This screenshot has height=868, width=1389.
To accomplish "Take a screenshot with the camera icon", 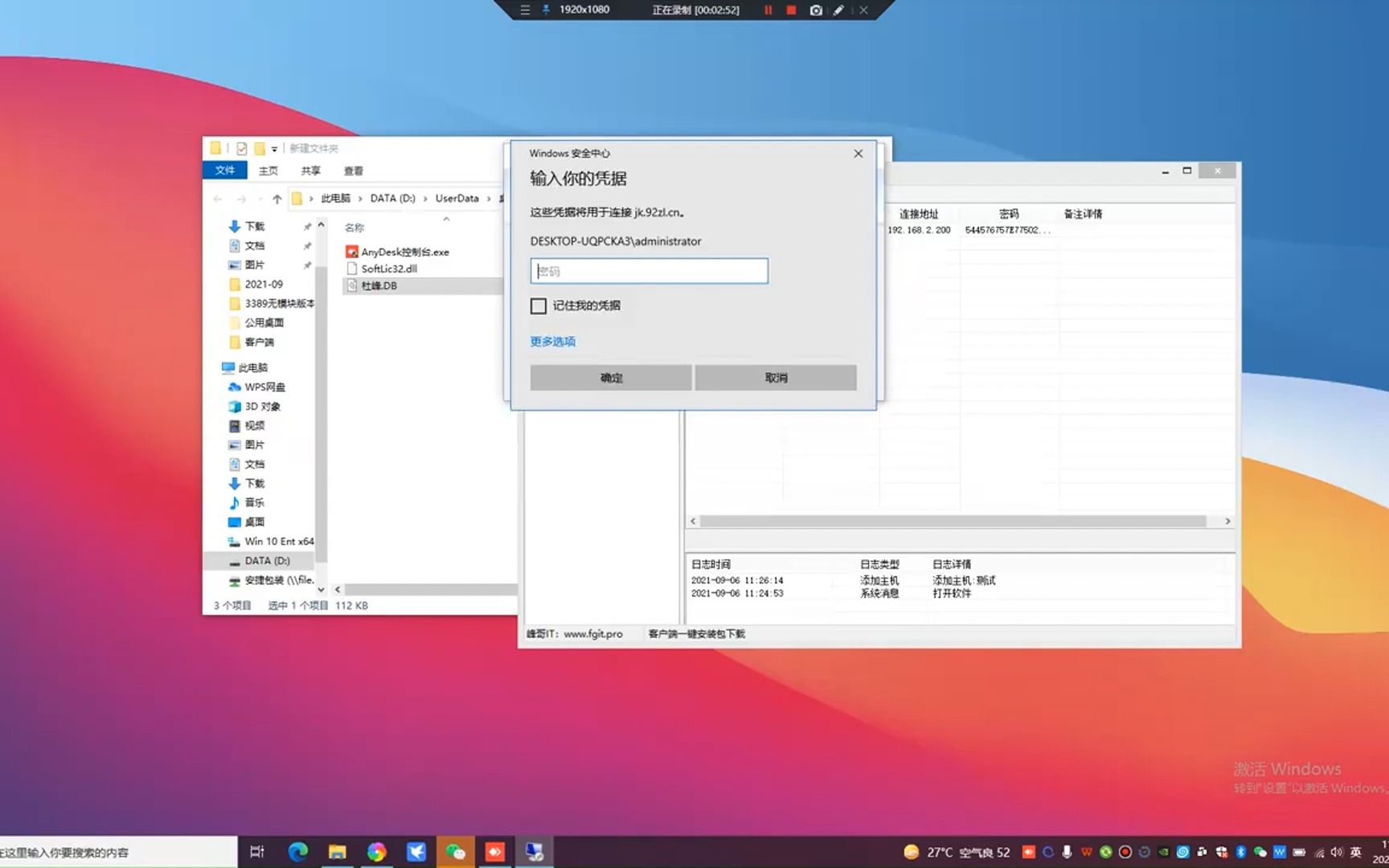I will (x=816, y=10).
